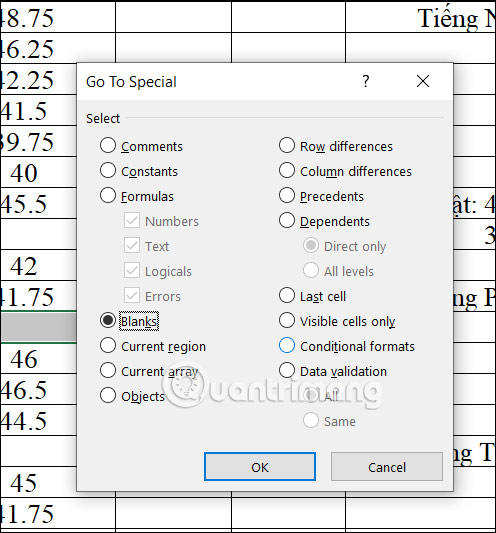Select the Constants radio option
This screenshot has height=533, width=496.
108,171
